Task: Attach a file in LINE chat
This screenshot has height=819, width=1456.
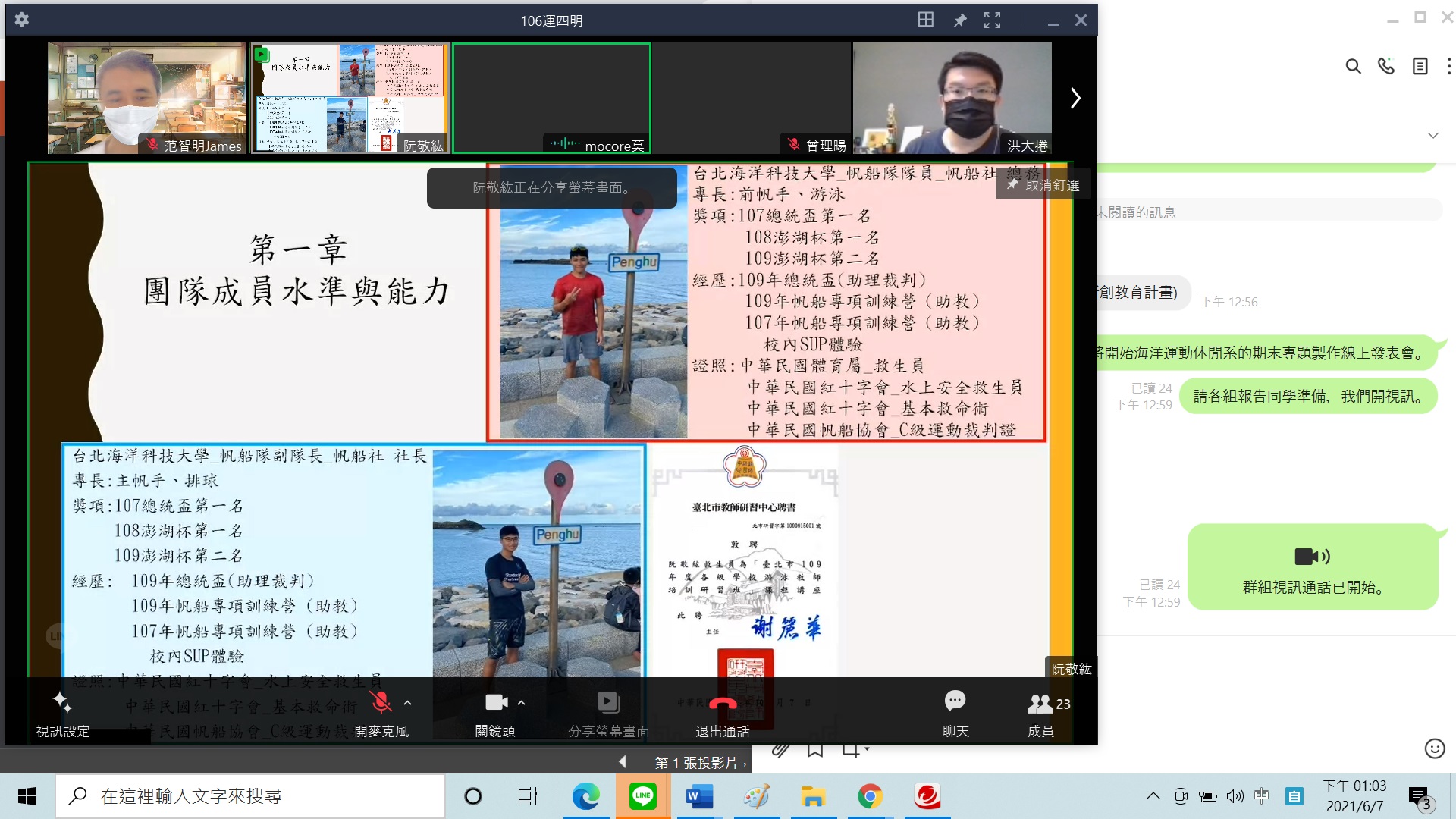Action: tap(781, 749)
